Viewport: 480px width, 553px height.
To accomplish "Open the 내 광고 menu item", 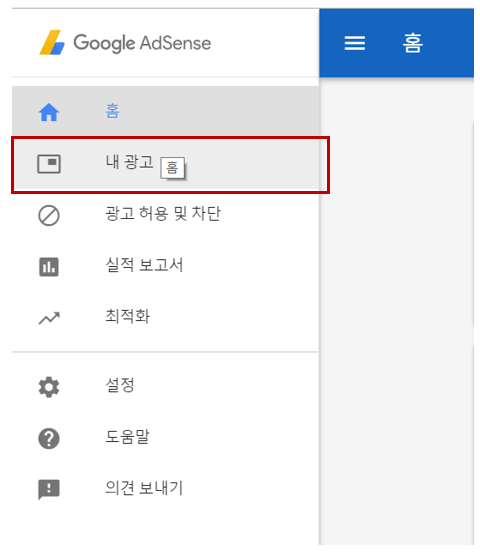I will pos(165,165).
